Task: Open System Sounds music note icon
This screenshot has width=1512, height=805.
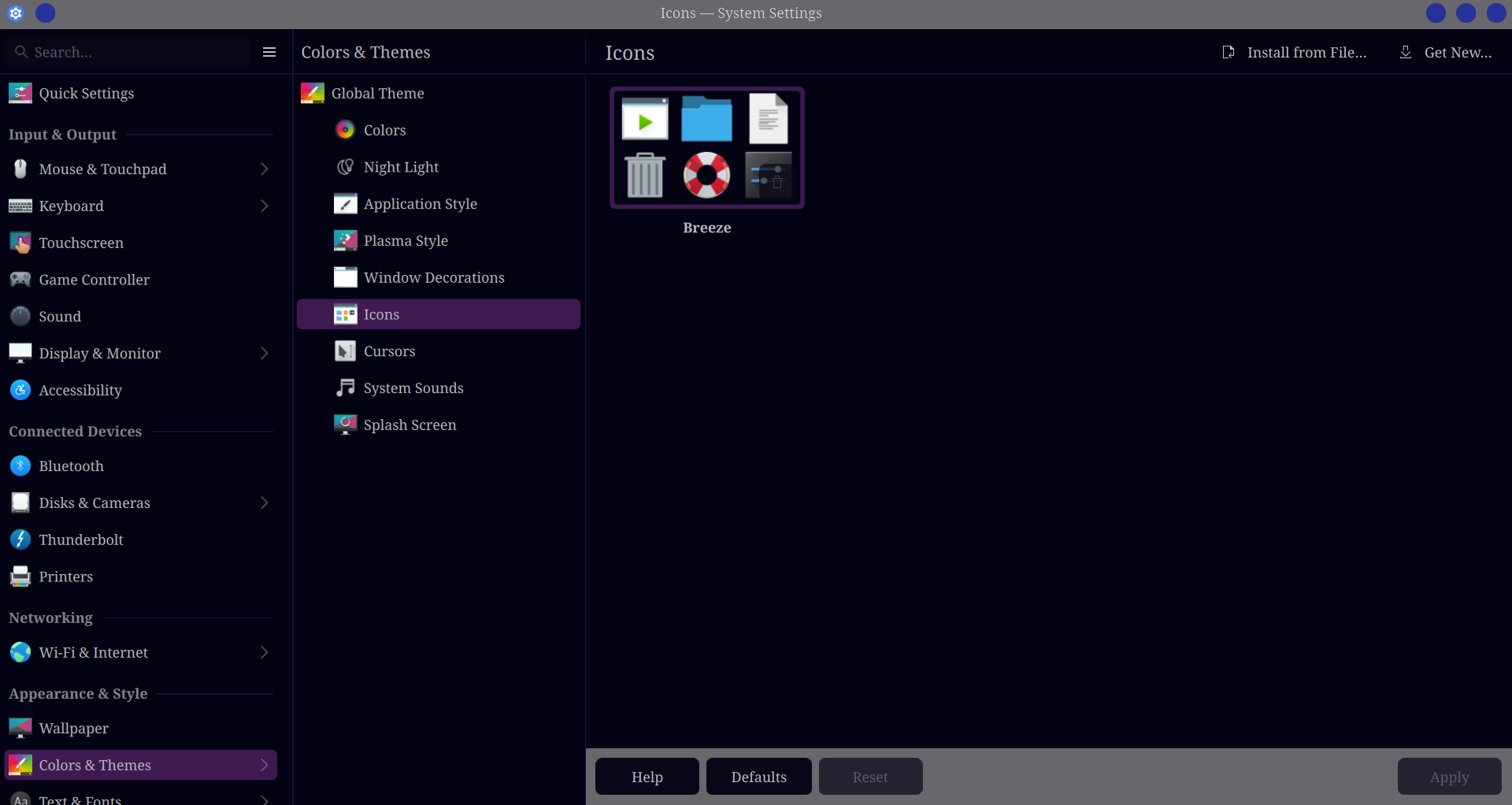Action: 345,388
